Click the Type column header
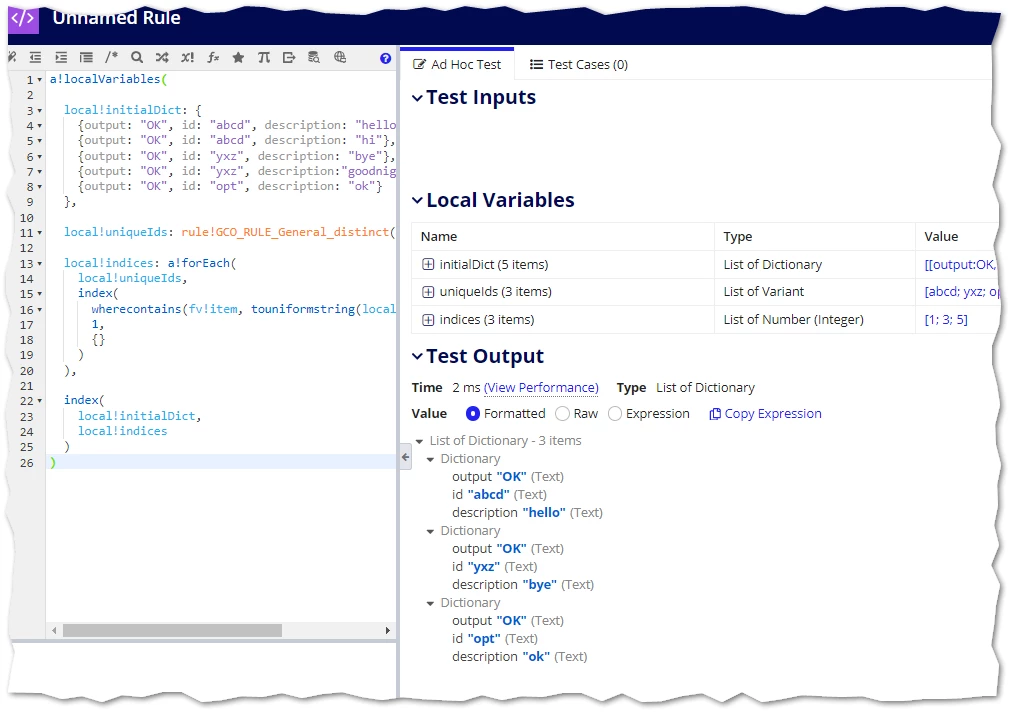Image resolution: width=1011 pixels, height=712 pixels. 738,237
